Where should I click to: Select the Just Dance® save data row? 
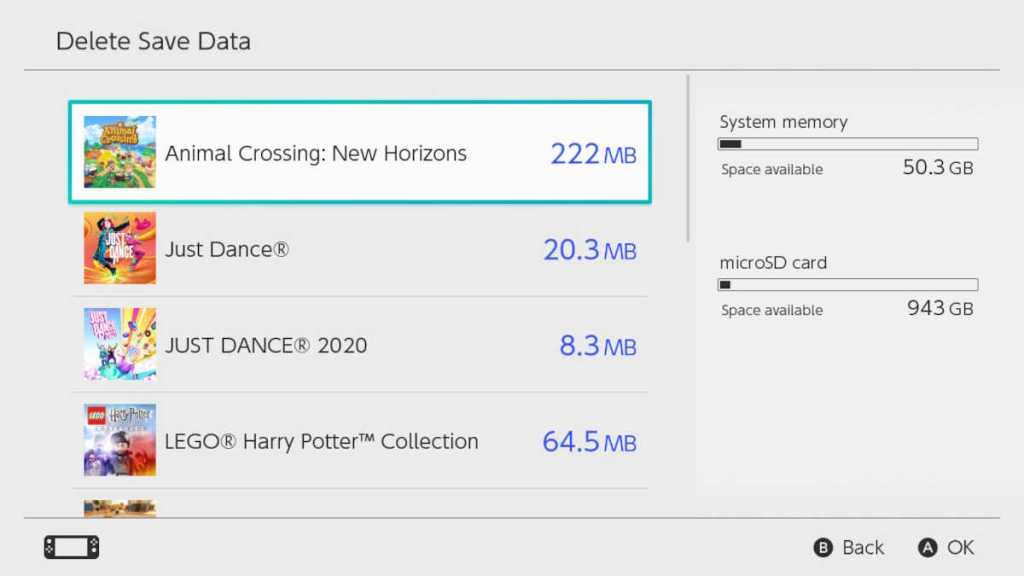coord(360,248)
